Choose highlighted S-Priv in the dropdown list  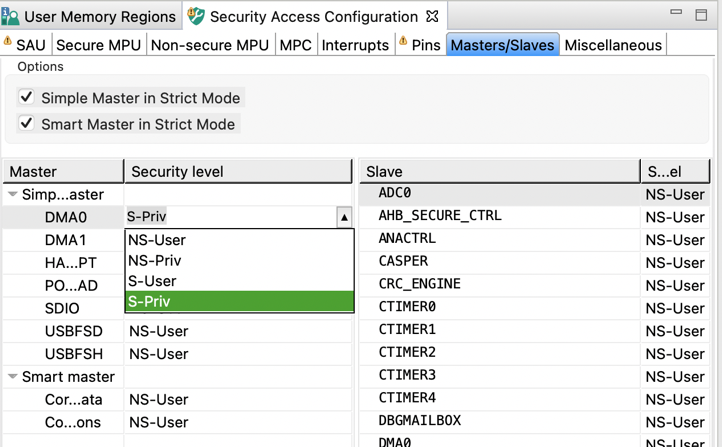point(239,301)
